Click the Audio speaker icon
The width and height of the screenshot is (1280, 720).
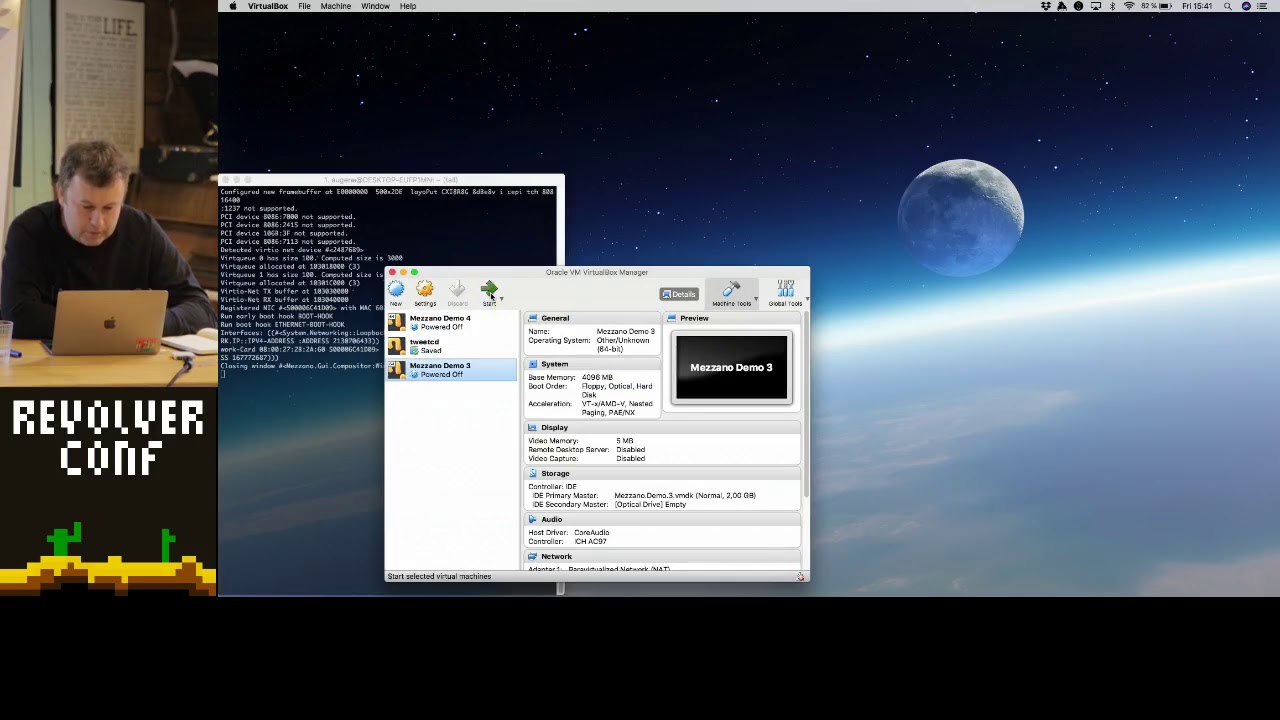click(532, 519)
